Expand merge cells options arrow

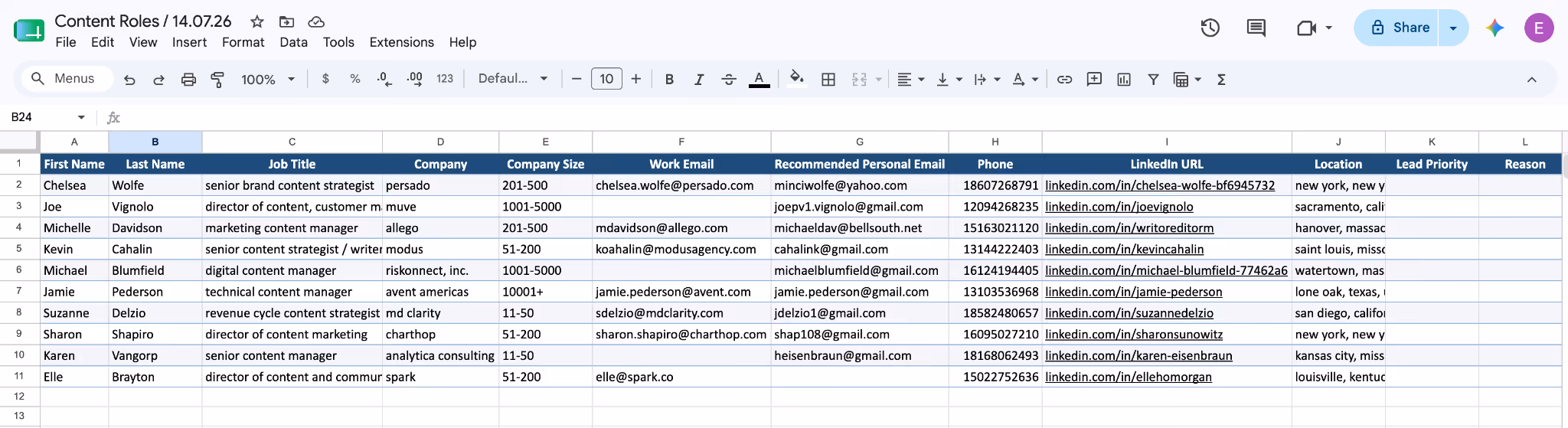pos(879,79)
